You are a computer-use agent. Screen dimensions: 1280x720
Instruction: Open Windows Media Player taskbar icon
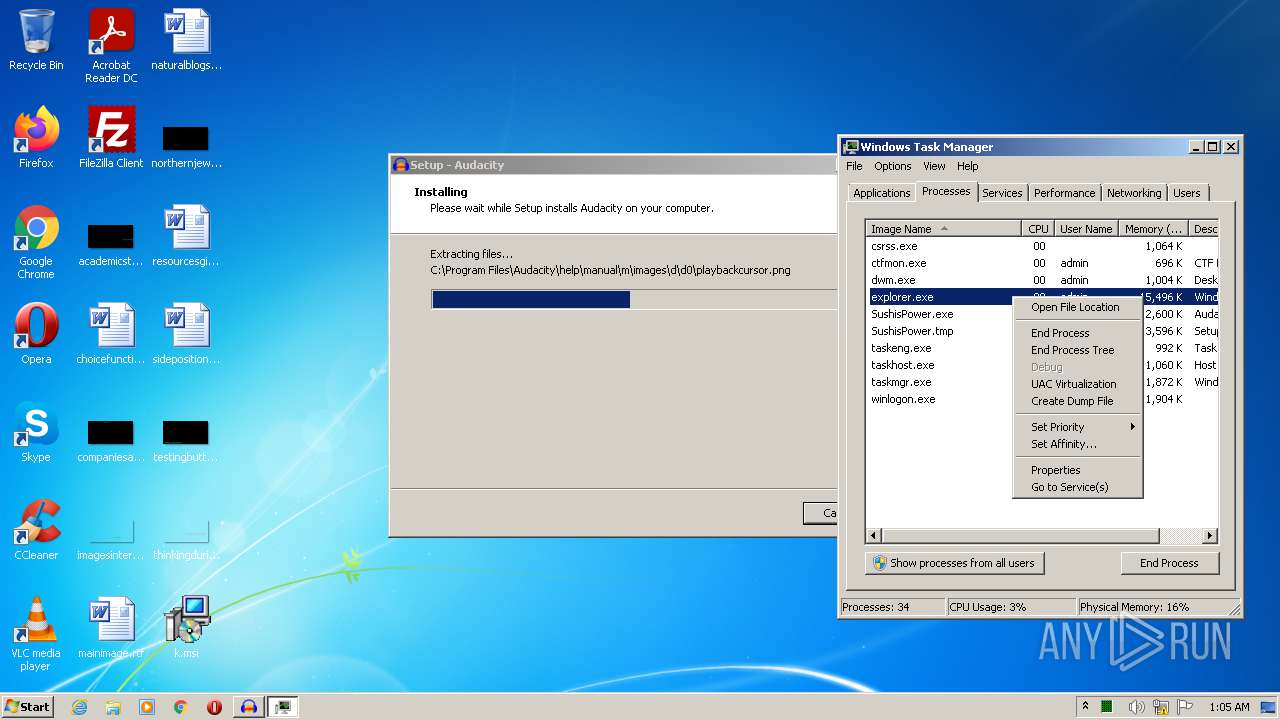[x=147, y=706]
